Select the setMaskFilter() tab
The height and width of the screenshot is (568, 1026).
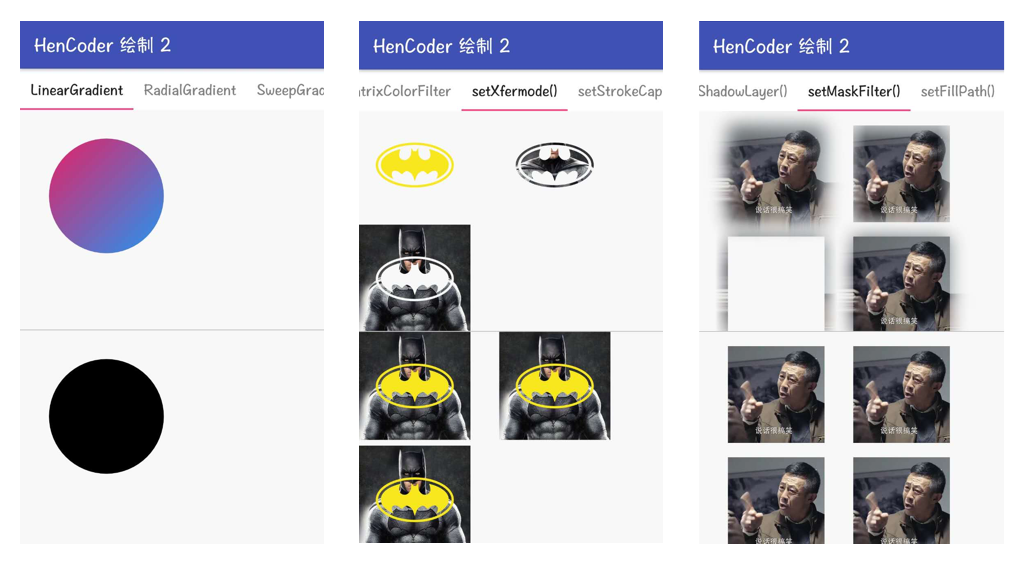pos(854,92)
